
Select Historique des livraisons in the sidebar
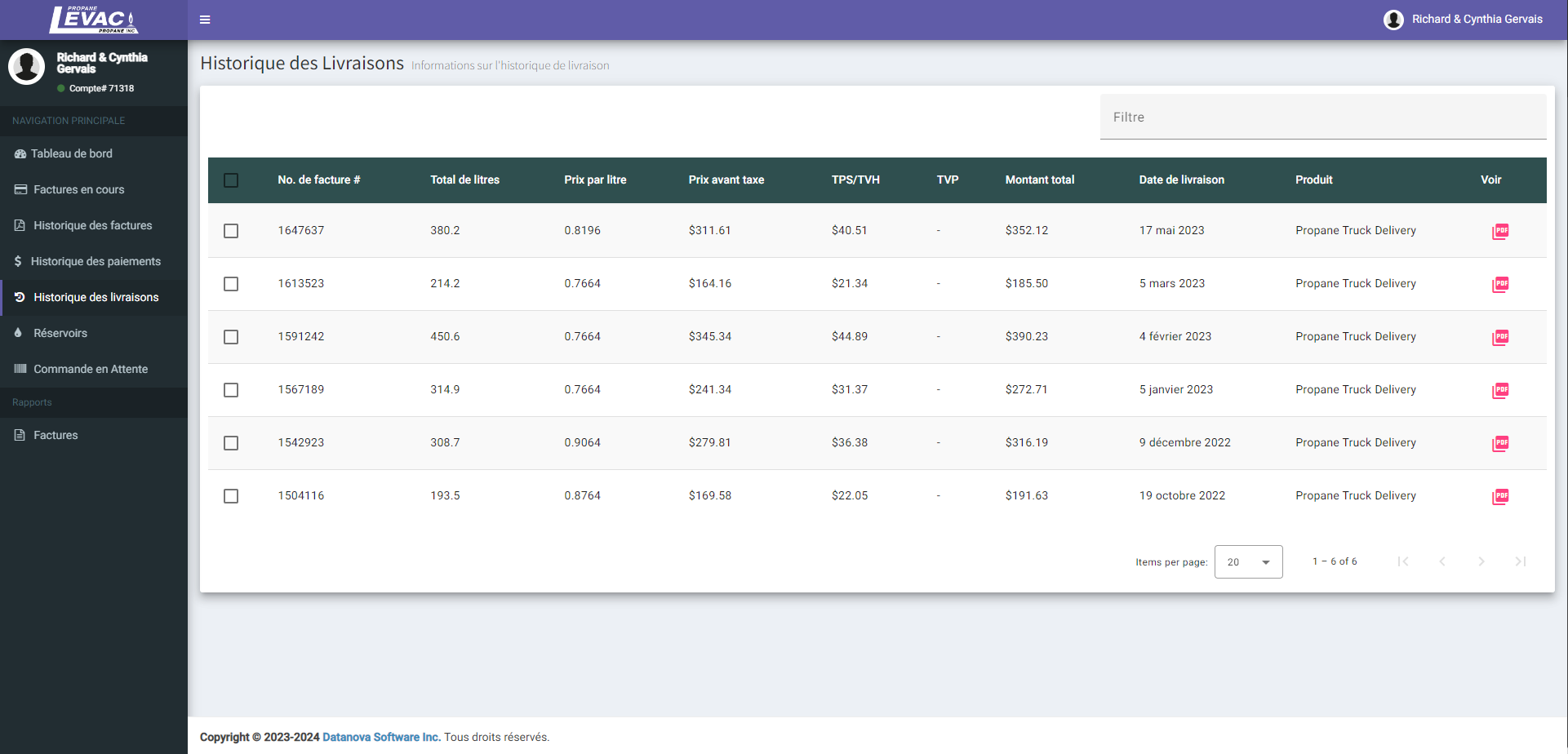click(x=94, y=297)
